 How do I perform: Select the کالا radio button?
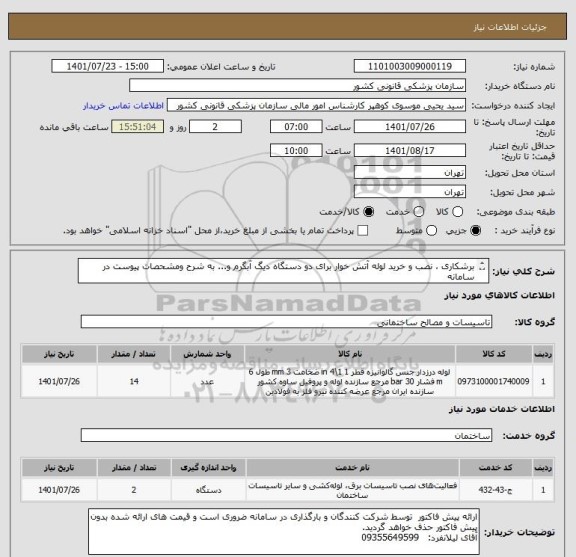457,212
